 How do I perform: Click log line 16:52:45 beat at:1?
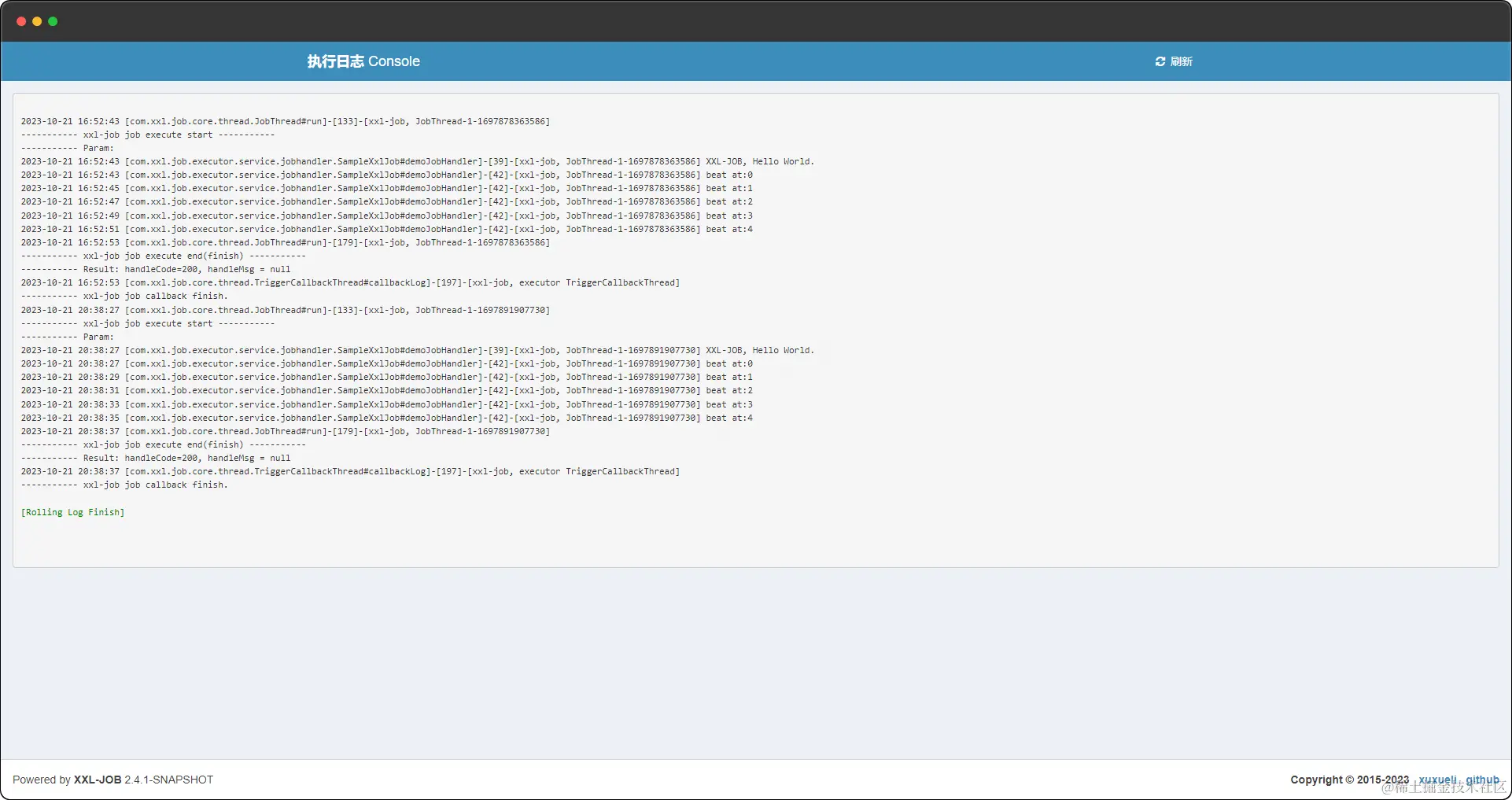pos(386,188)
